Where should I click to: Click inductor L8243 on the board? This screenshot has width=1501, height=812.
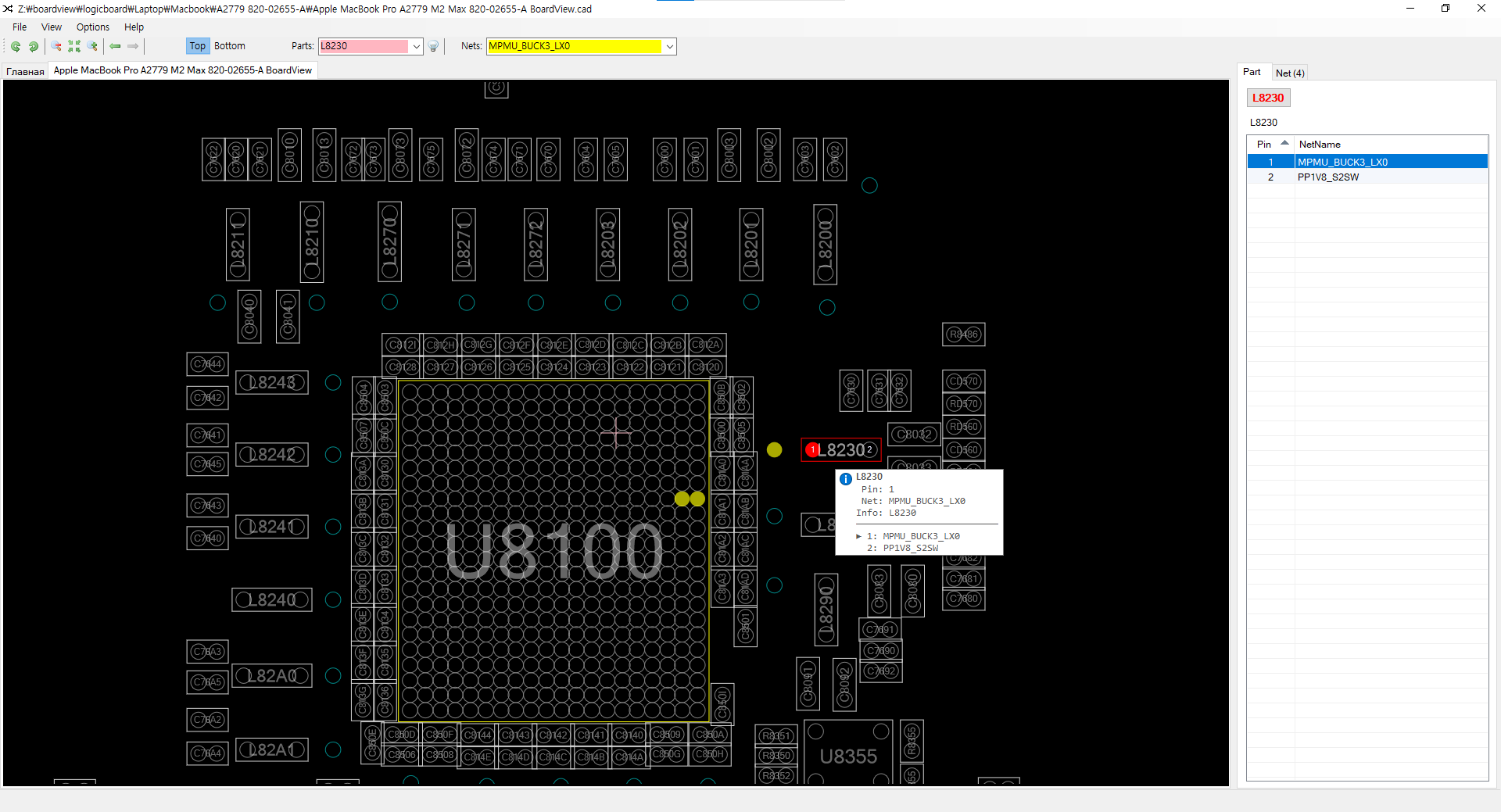pos(272,382)
